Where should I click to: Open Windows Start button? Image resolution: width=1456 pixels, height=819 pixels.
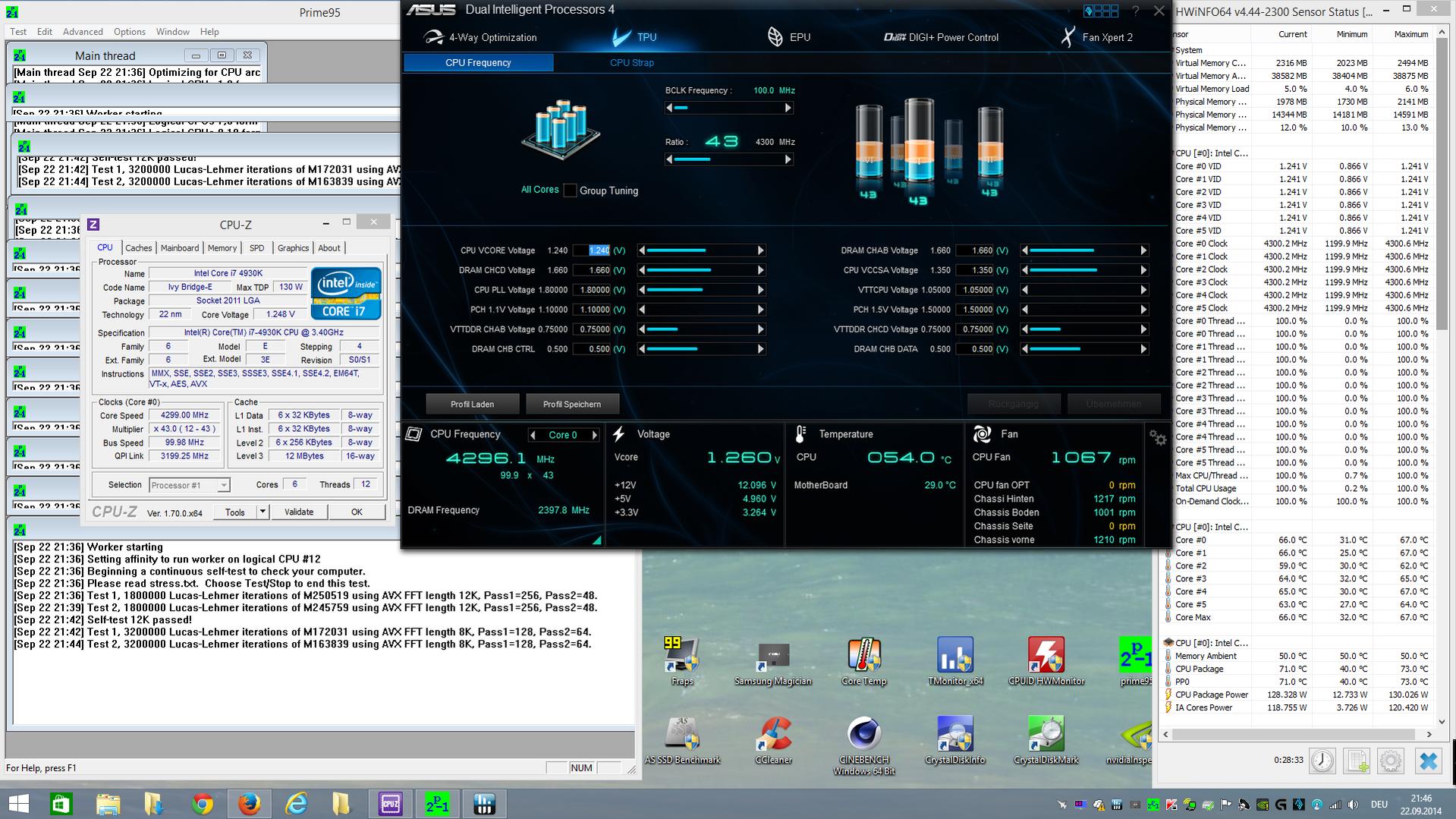coord(18,804)
